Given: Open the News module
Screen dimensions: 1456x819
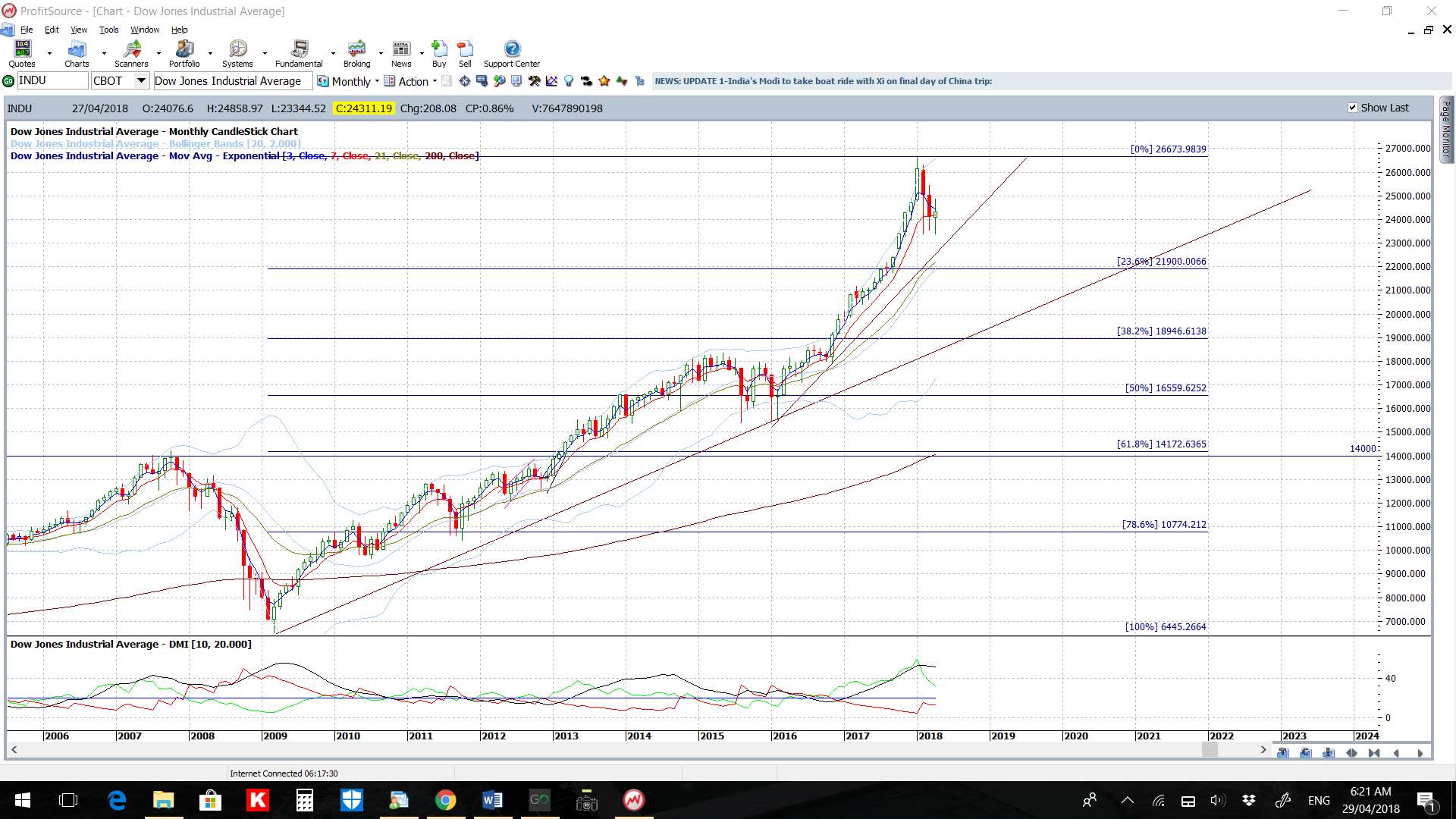Looking at the screenshot, I should click(x=401, y=54).
